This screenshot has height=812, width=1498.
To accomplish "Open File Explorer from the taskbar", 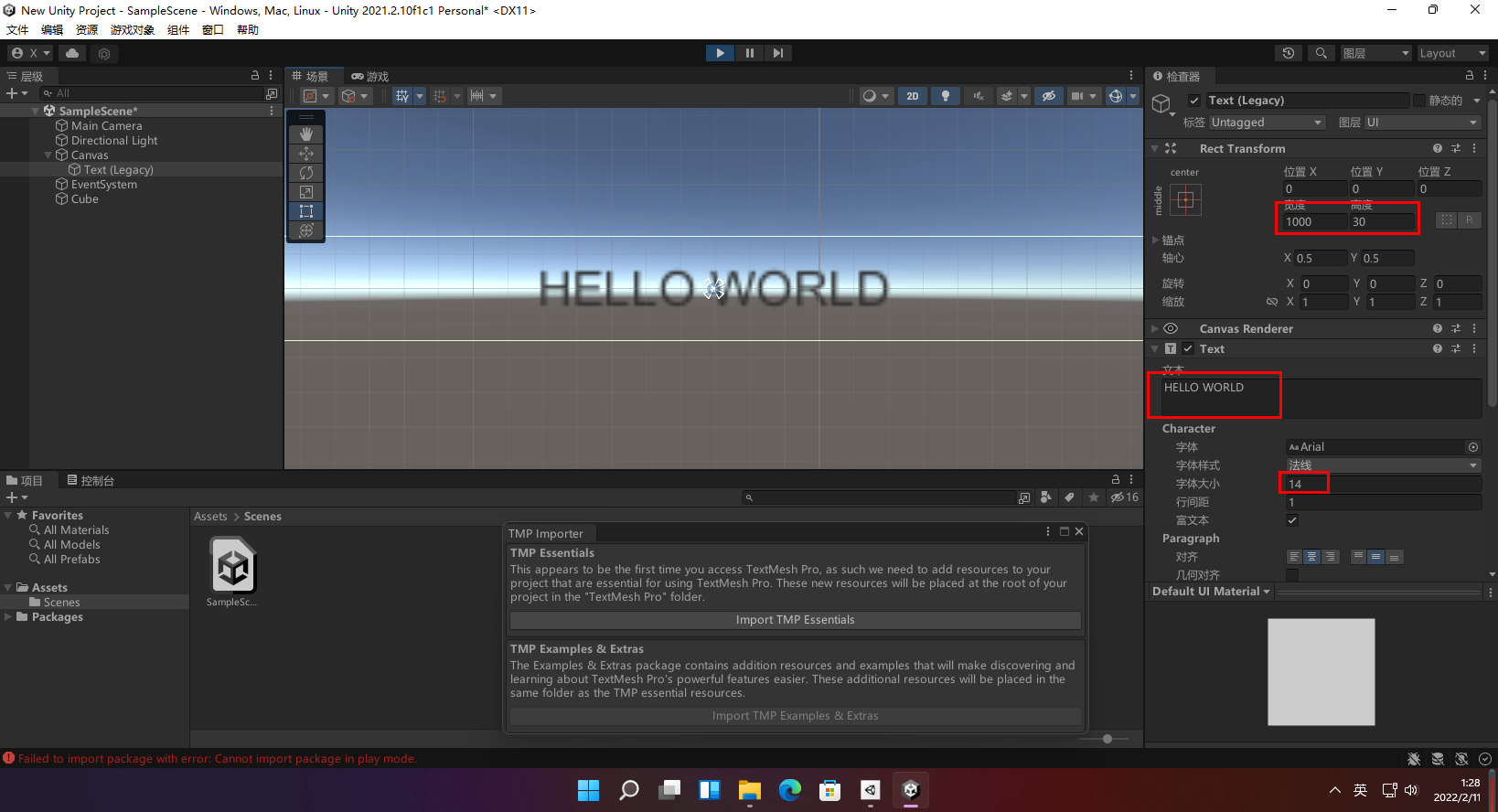I will [x=749, y=790].
